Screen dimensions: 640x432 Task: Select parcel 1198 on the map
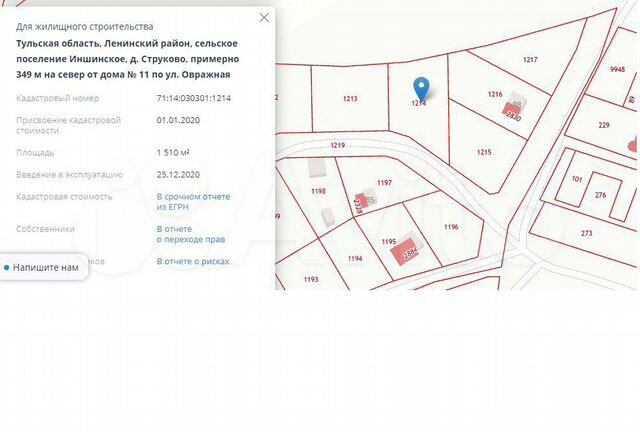pos(318,190)
